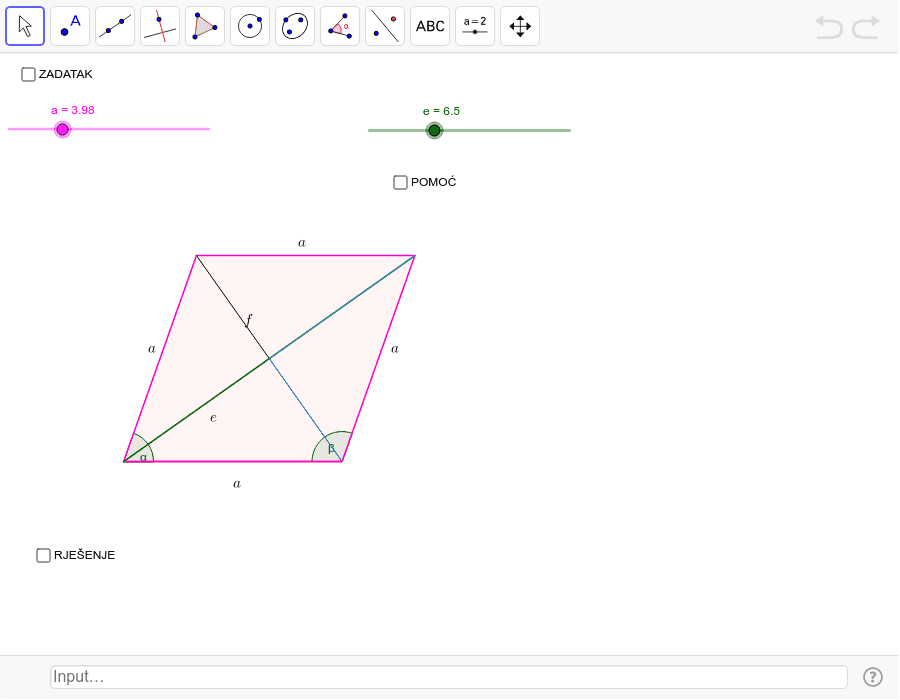Image resolution: width=900 pixels, height=700 pixels.
Task: Activate the Angle measurement tool
Action: [x=340, y=25]
